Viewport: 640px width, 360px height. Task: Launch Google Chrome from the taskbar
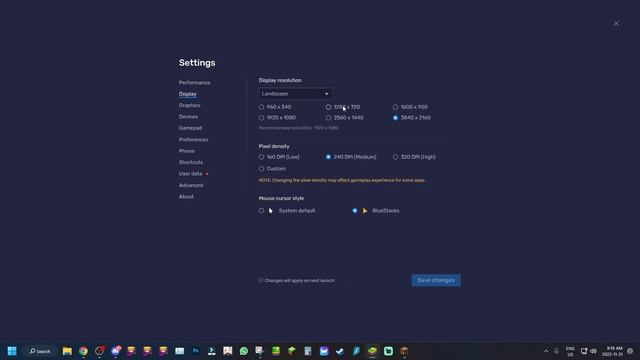click(83, 351)
